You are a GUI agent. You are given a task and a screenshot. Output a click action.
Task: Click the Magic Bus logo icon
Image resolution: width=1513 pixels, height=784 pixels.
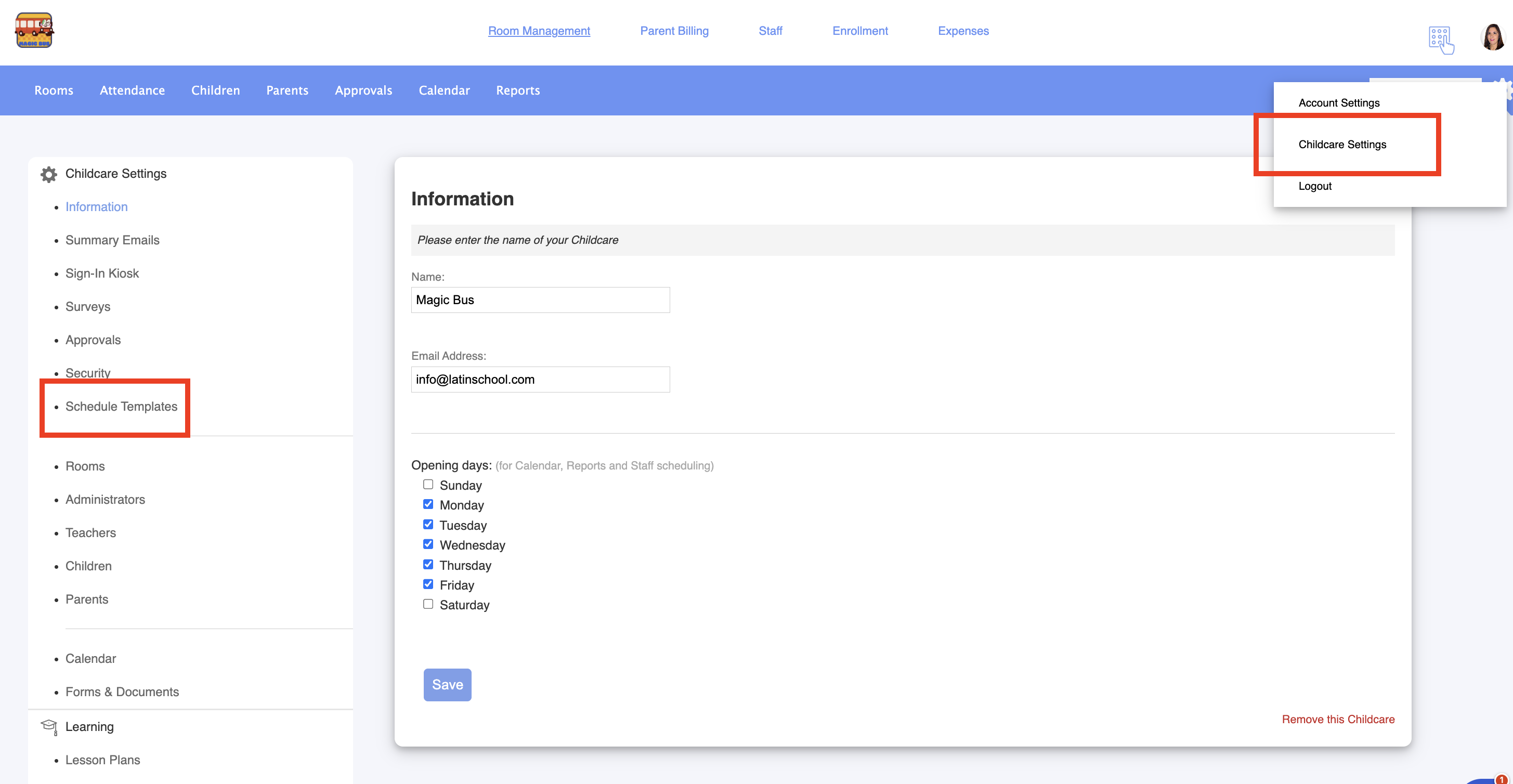tap(34, 31)
